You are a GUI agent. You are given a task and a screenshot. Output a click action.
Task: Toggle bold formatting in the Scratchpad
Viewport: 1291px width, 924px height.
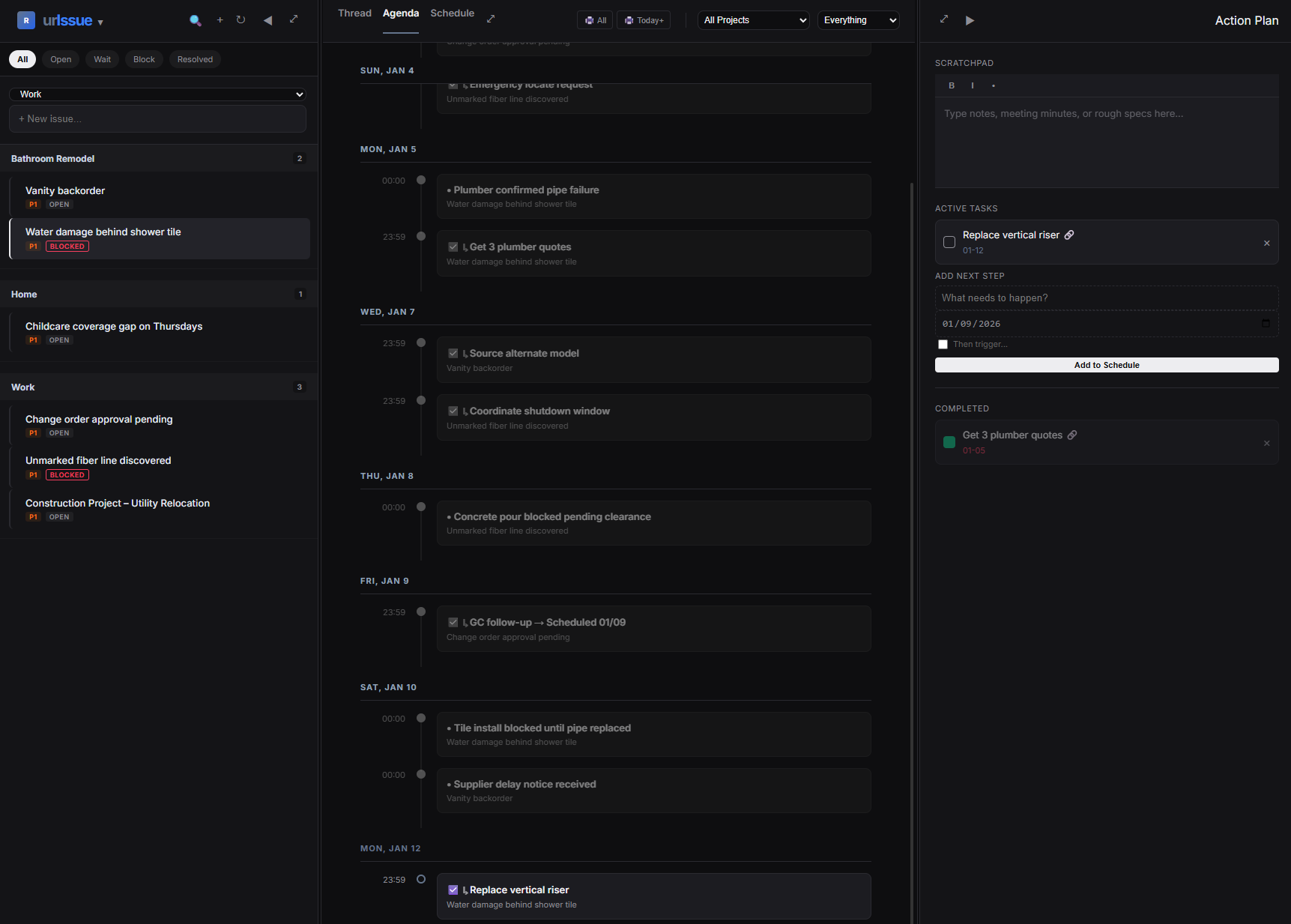coord(952,85)
